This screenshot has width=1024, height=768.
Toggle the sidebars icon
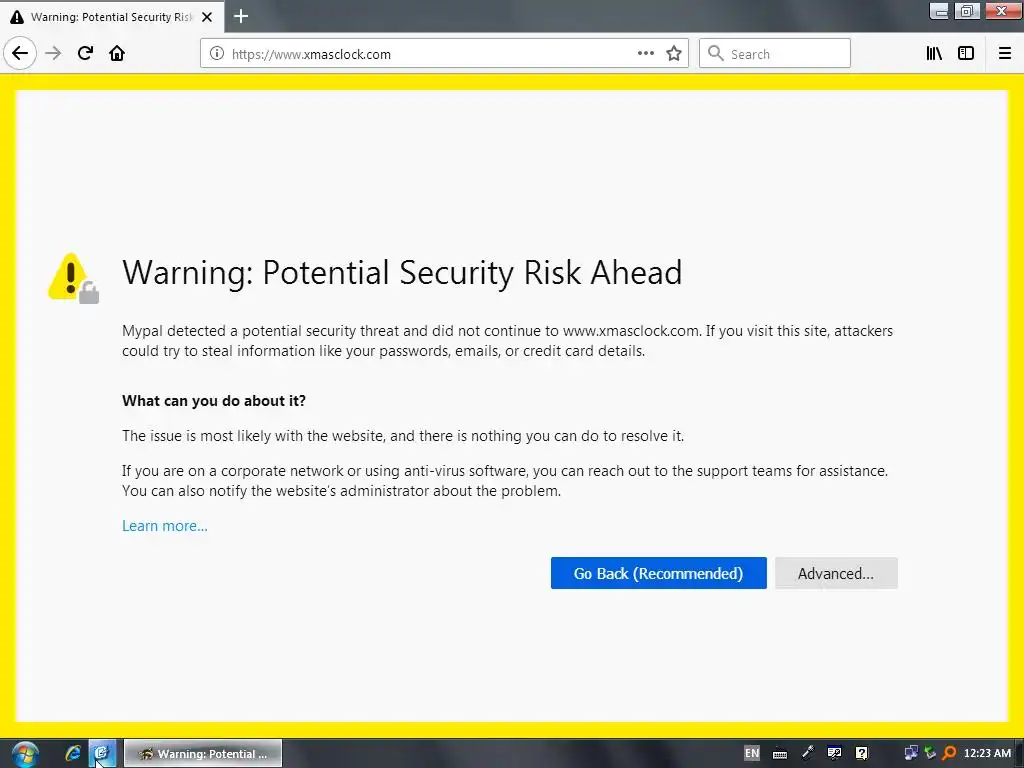coord(966,54)
